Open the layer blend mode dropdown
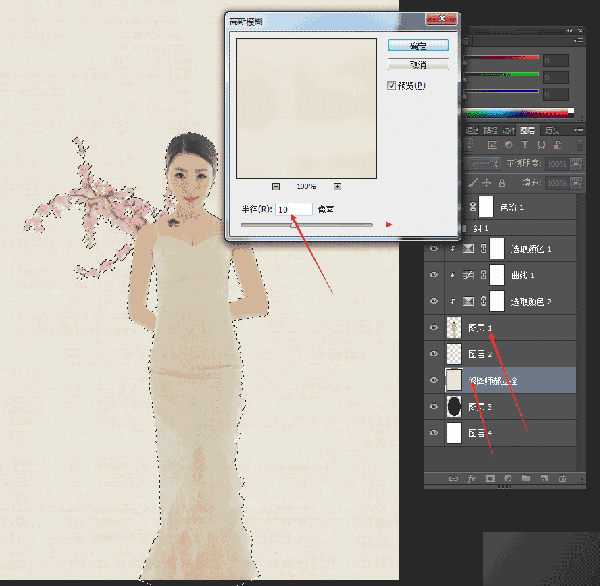This screenshot has height=586, width=600. [x=483, y=164]
